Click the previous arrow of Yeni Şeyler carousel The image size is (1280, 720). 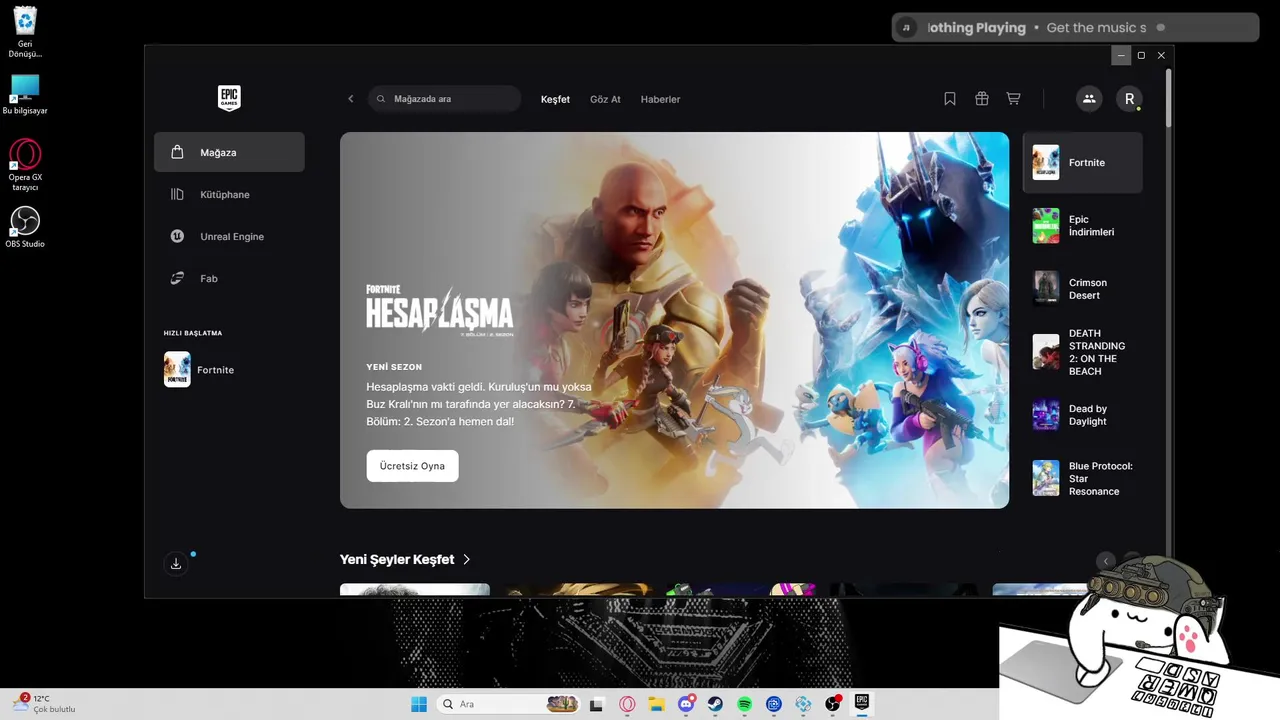point(1106,561)
